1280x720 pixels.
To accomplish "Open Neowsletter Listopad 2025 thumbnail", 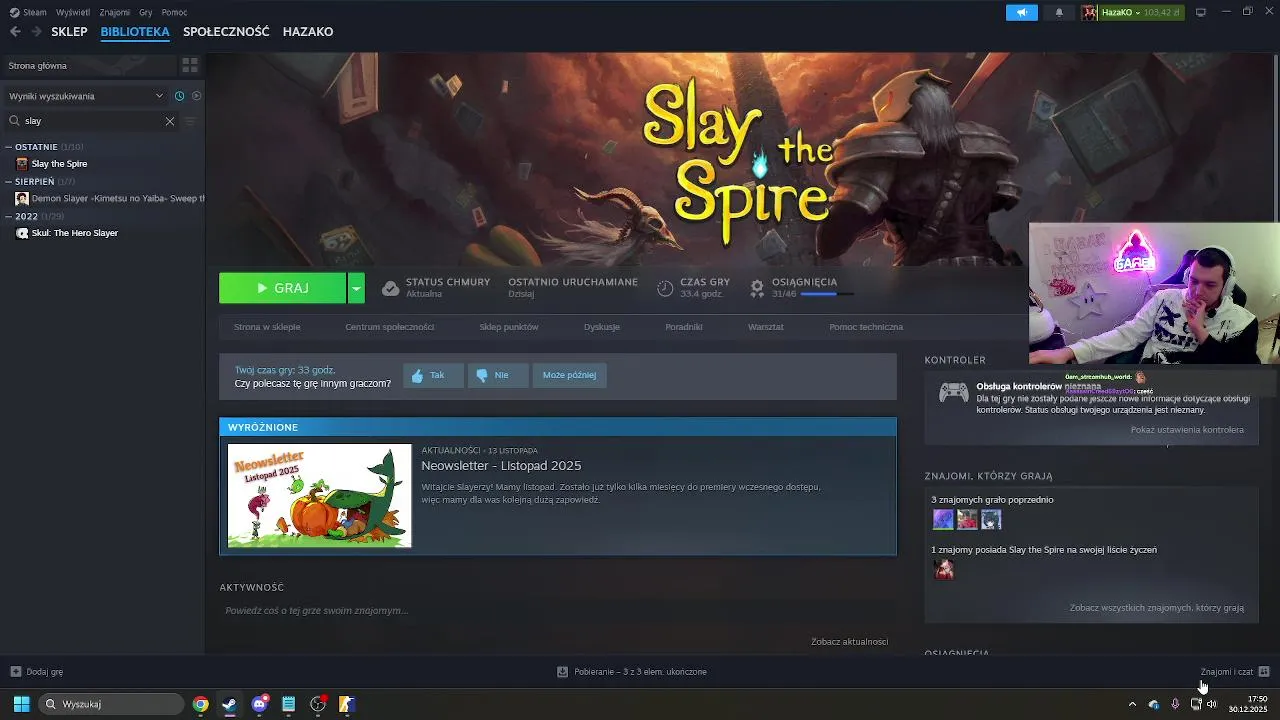I will pos(320,496).
